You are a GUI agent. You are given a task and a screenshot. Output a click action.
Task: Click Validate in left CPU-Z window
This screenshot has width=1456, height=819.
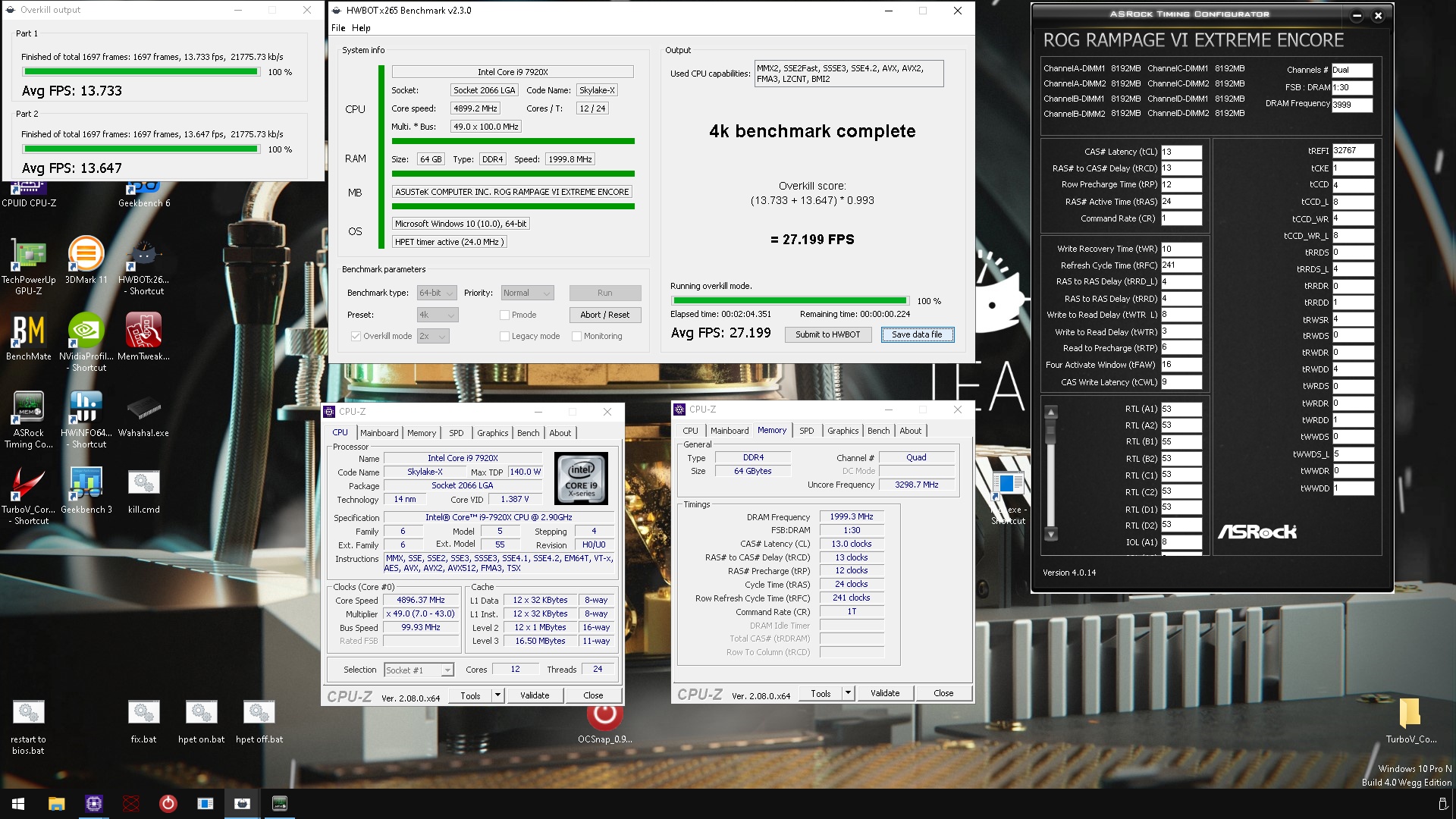[x=535, y=695]
